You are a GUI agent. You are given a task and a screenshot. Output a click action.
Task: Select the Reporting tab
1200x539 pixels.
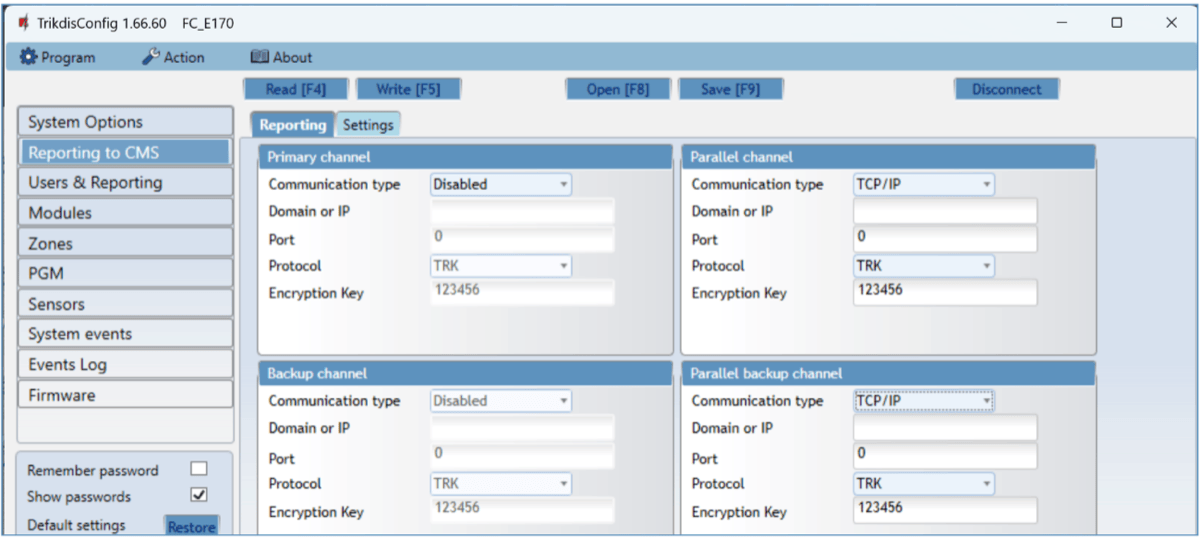click(x=292, y=125)
